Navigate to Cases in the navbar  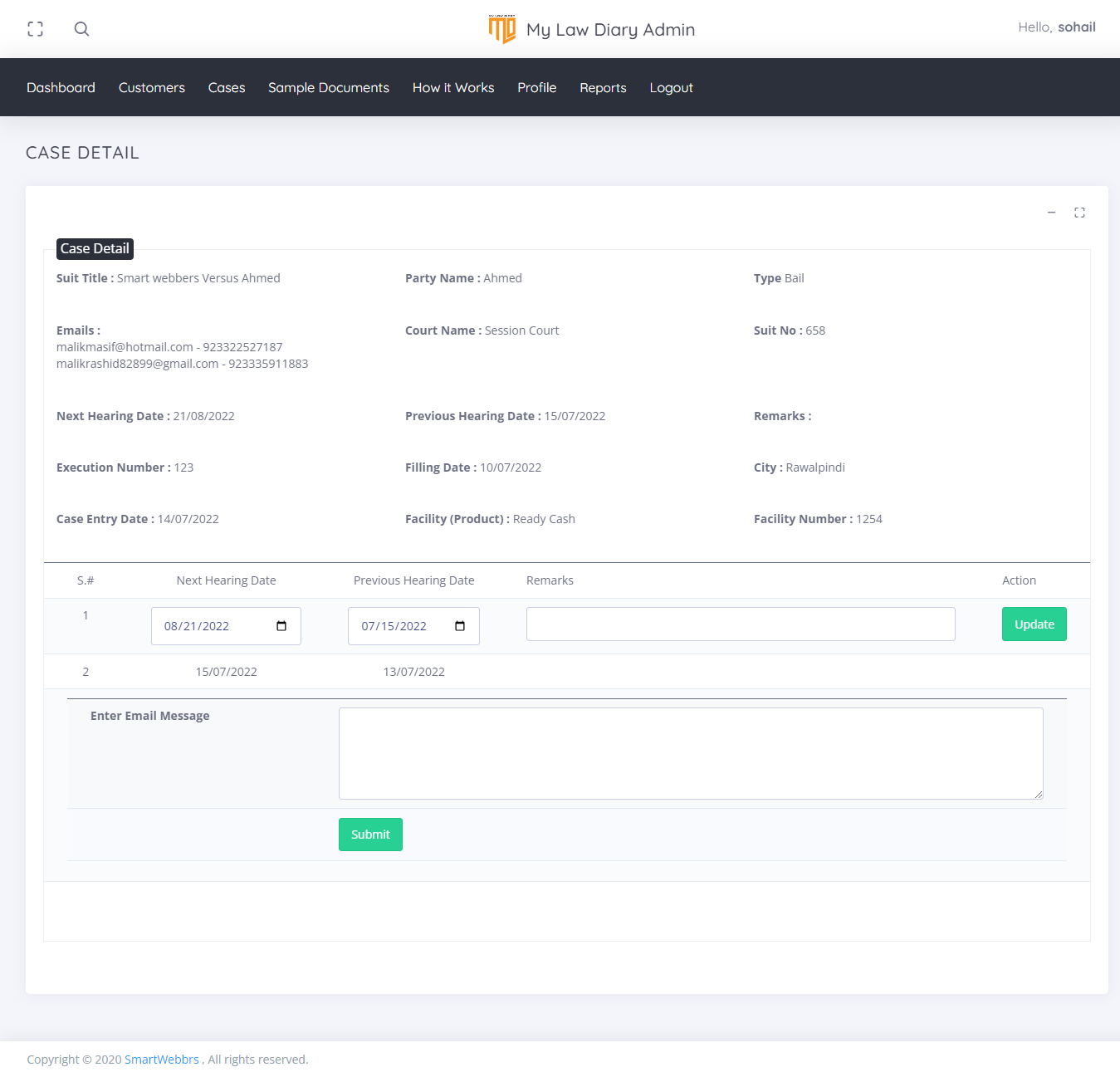pos(227,87)
